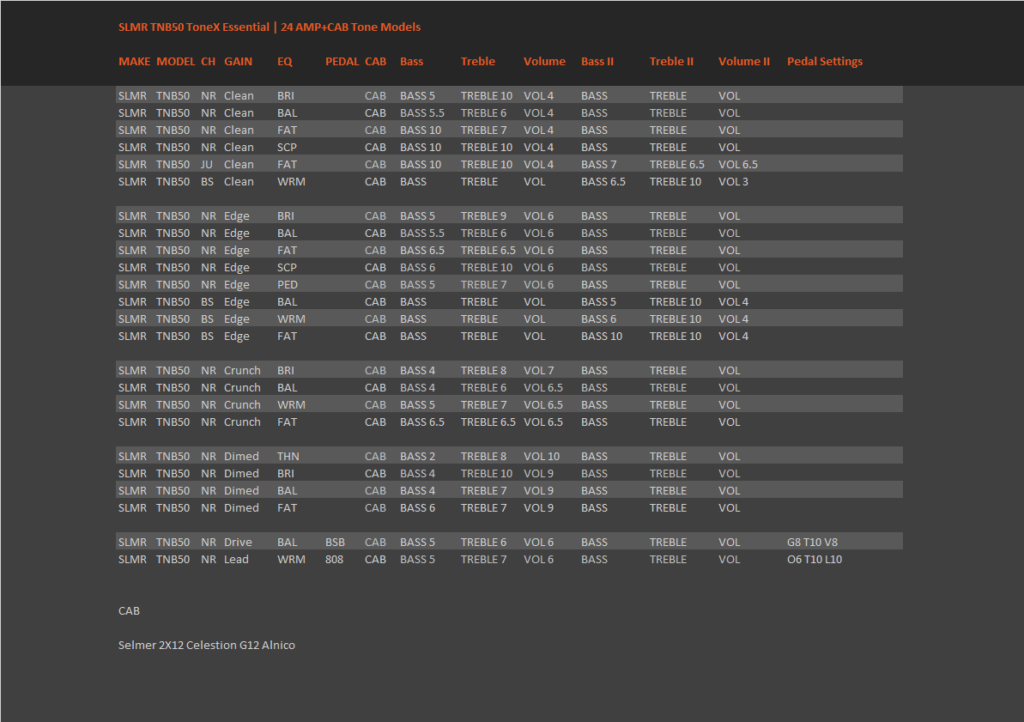Viewport: 1024px width, 722px height.
Task: Click the CAB column header
Action: [x=376, y=61]
